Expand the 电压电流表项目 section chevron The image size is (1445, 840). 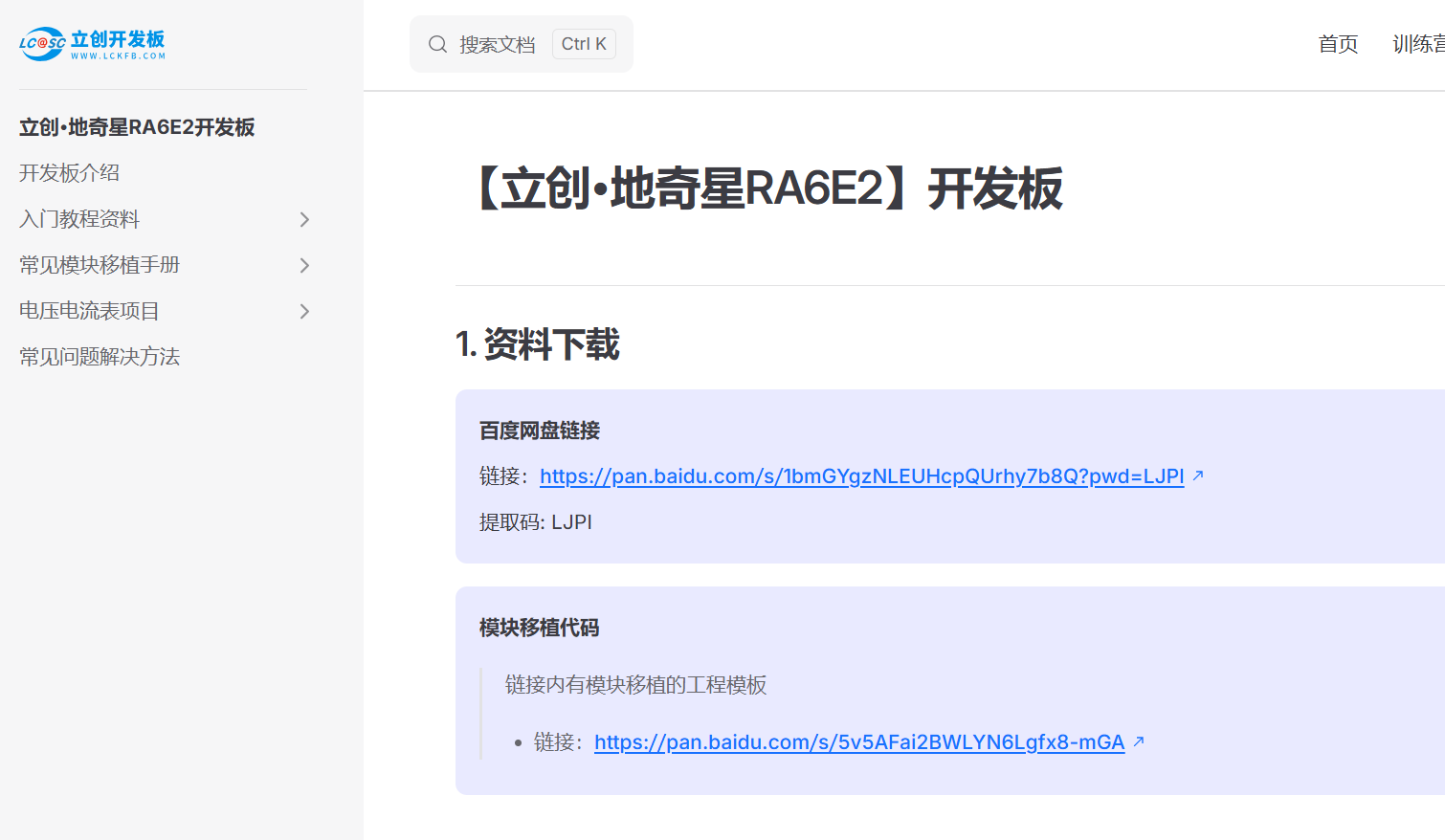click(304, 311)
